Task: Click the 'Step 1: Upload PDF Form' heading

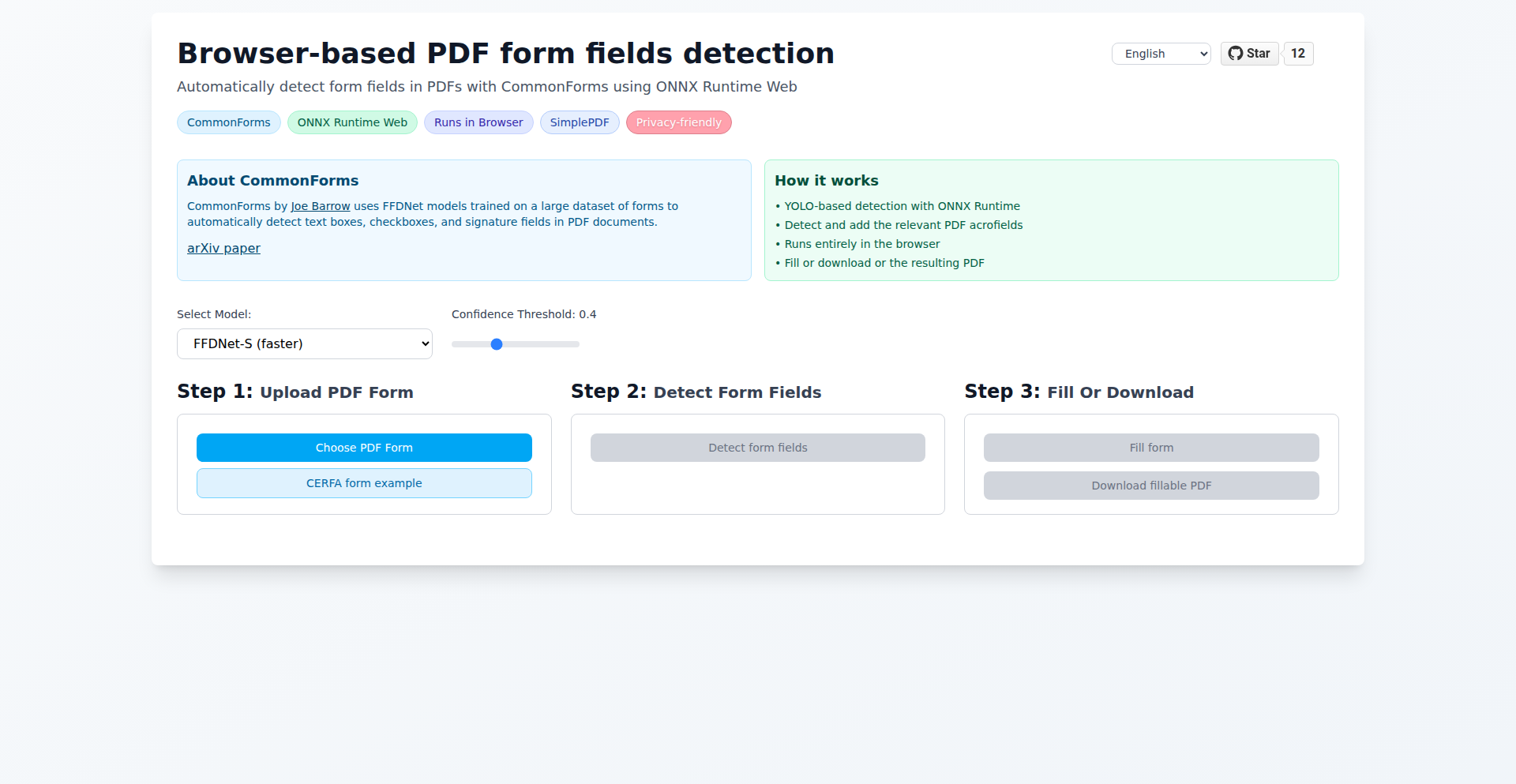Action: [295, 392]
